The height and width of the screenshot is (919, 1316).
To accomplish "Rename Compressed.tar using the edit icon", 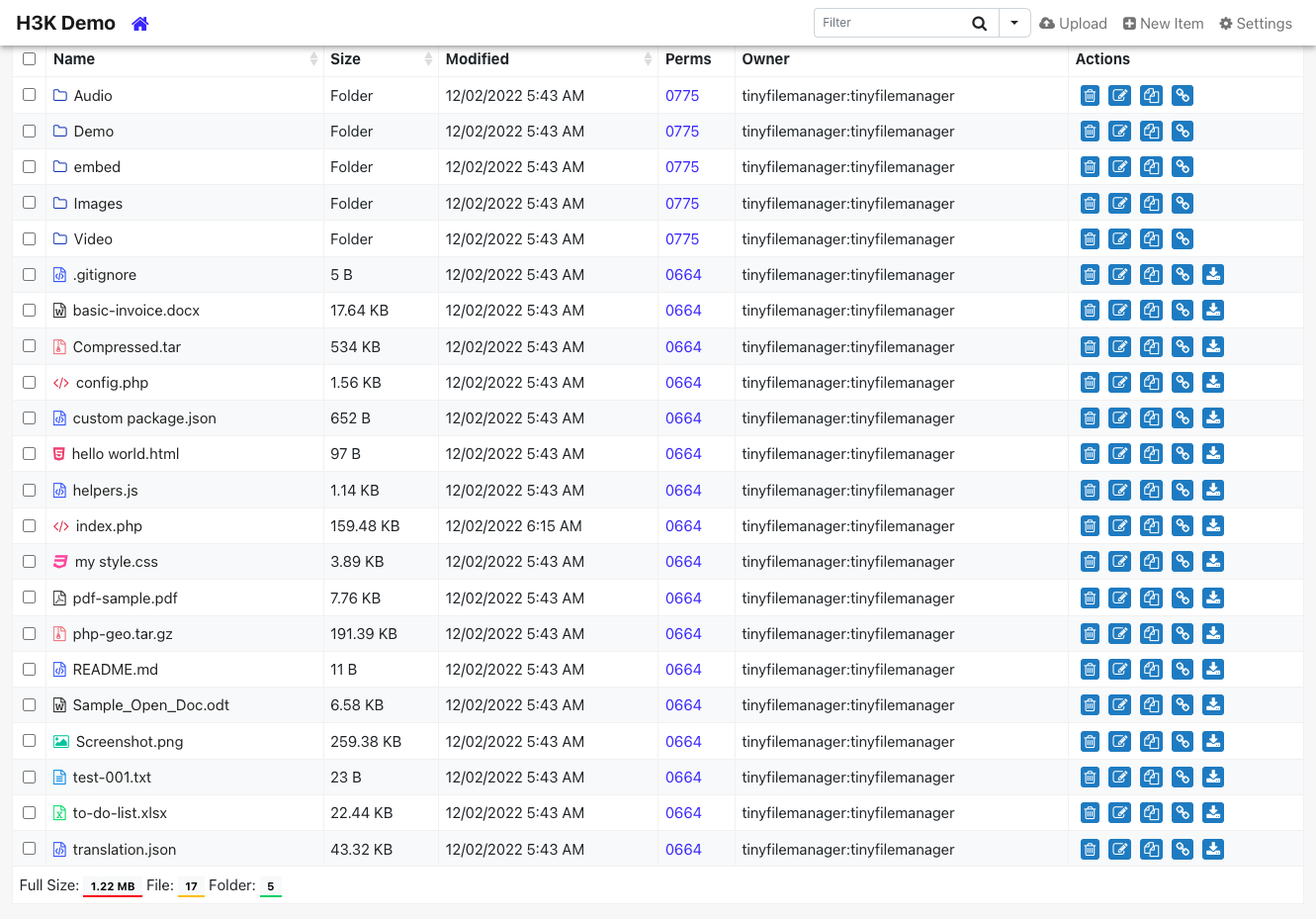I will (1120, 347).
